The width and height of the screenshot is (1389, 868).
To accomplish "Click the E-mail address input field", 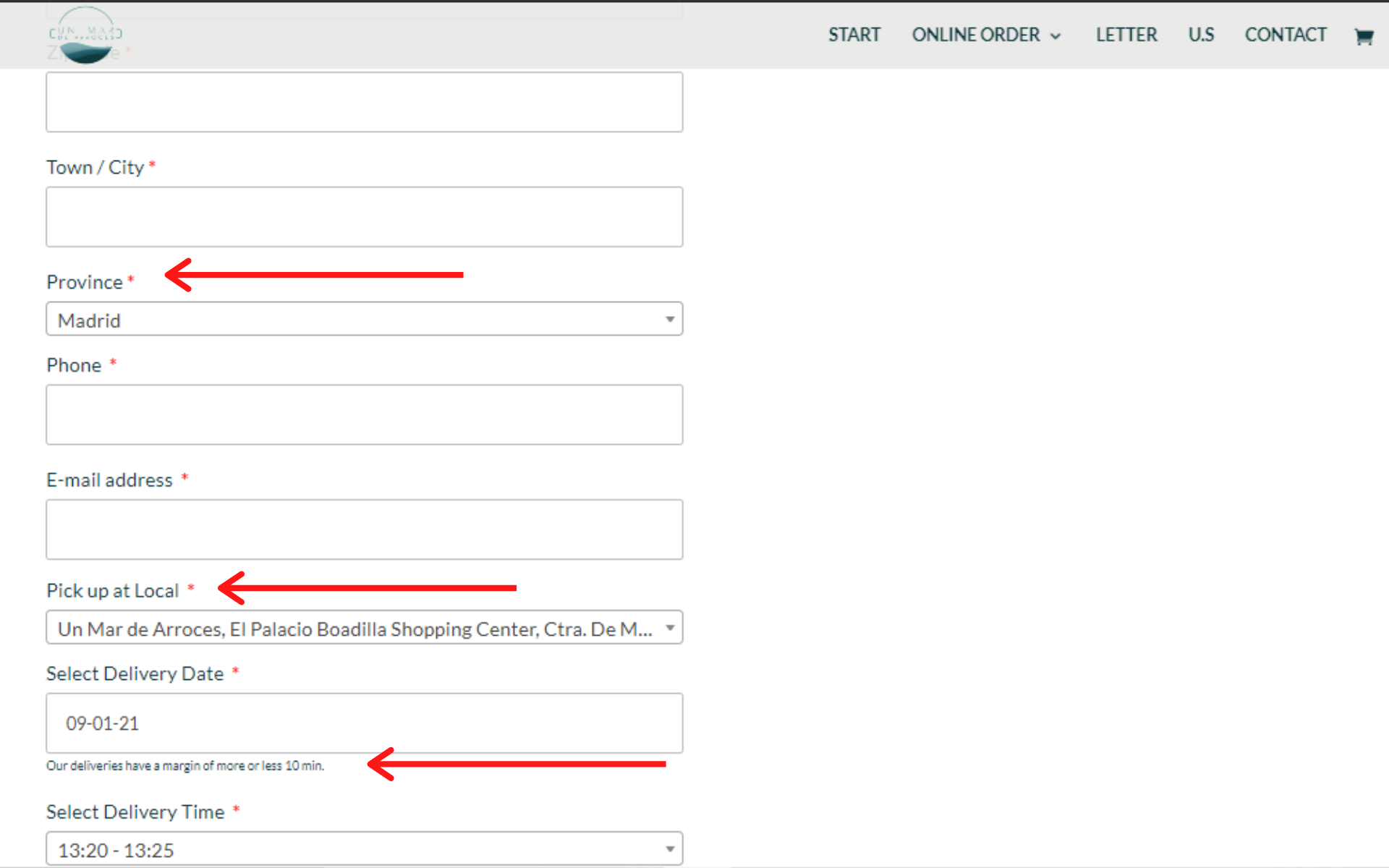I will click(364, 529).
